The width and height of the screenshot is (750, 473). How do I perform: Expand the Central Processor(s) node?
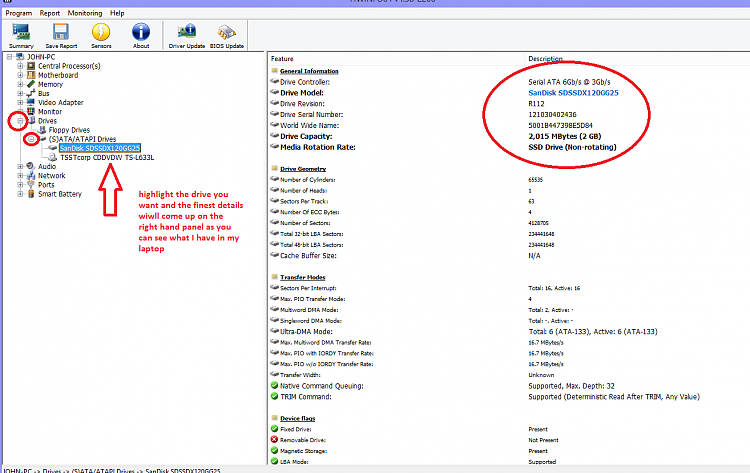(x=20, y=66)
